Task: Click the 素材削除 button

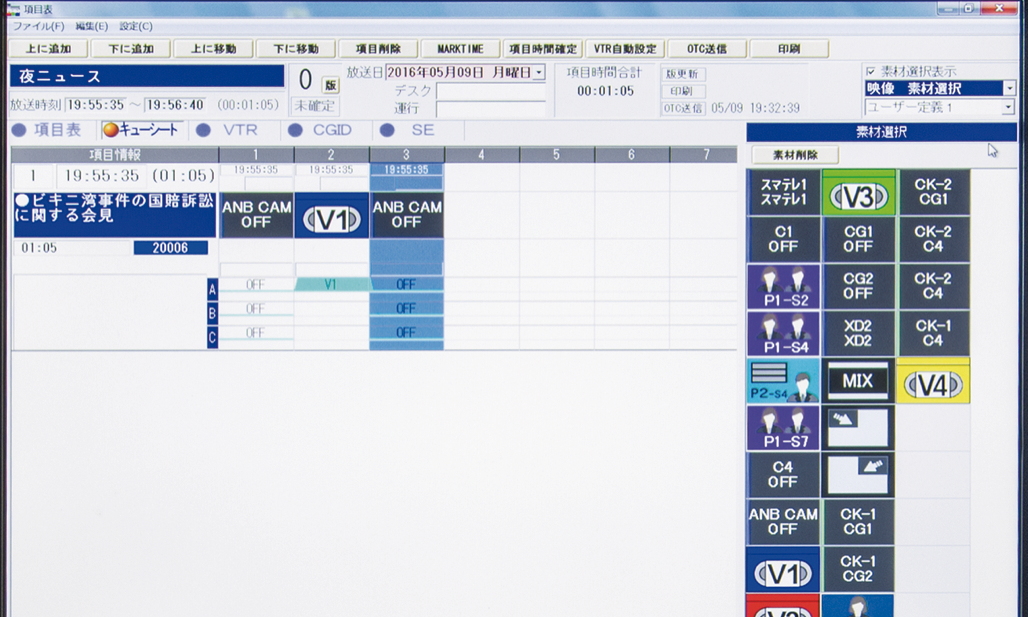Action: [796, 155]
